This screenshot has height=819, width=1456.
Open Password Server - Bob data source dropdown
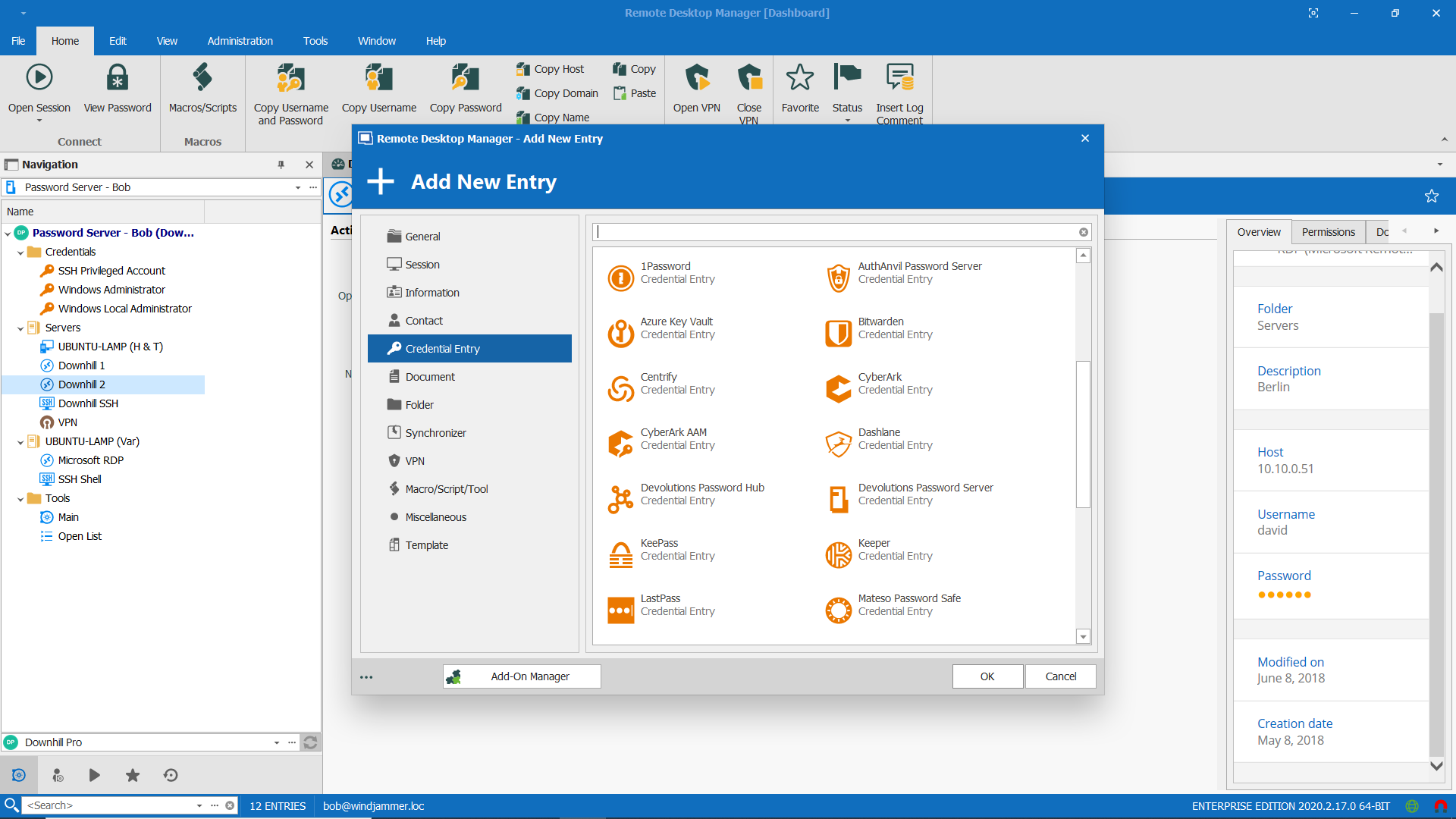coord(298,187)
